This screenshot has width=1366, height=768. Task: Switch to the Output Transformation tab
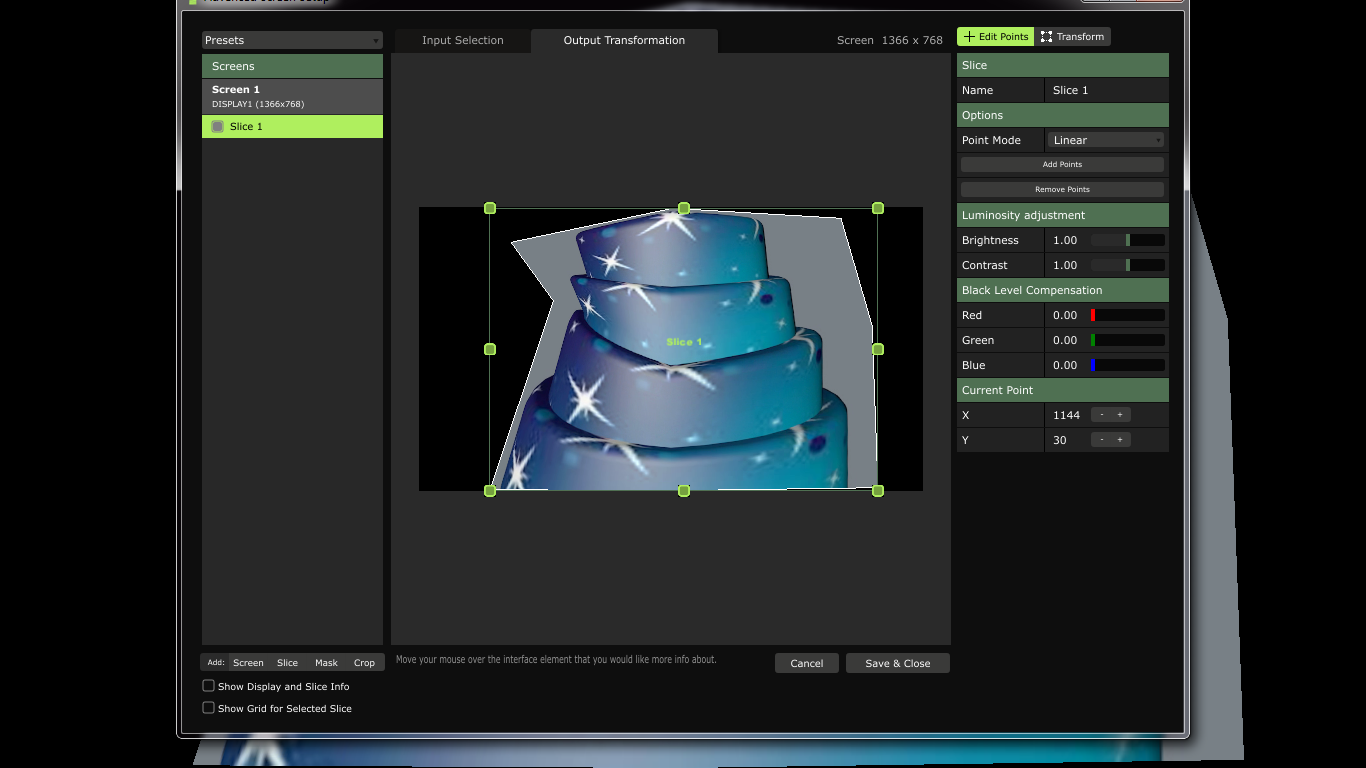624,40
